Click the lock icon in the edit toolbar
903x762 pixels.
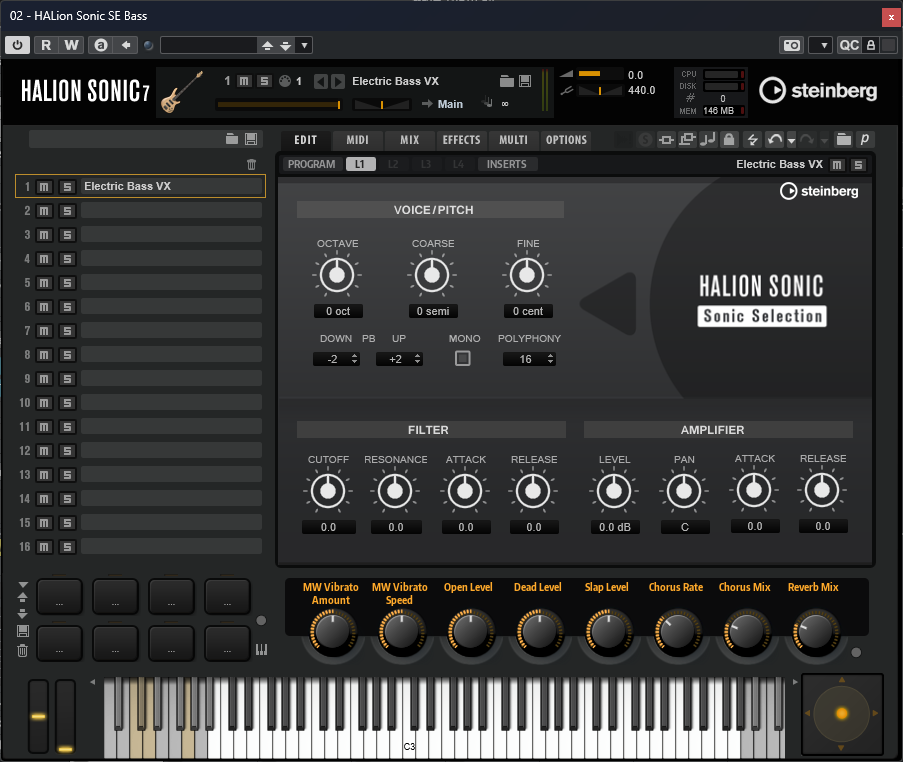729,139
